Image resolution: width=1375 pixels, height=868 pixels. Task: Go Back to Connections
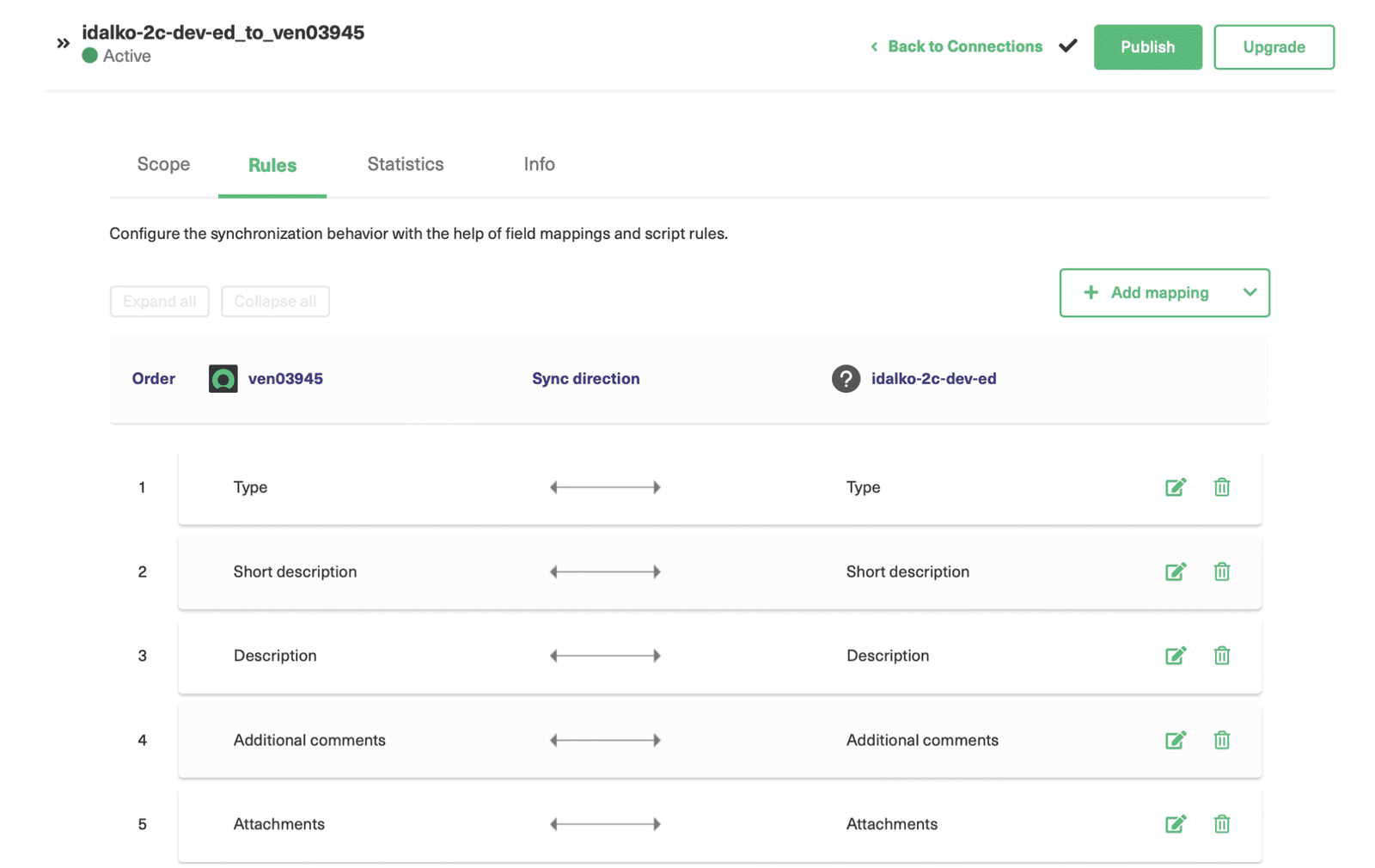964,46
